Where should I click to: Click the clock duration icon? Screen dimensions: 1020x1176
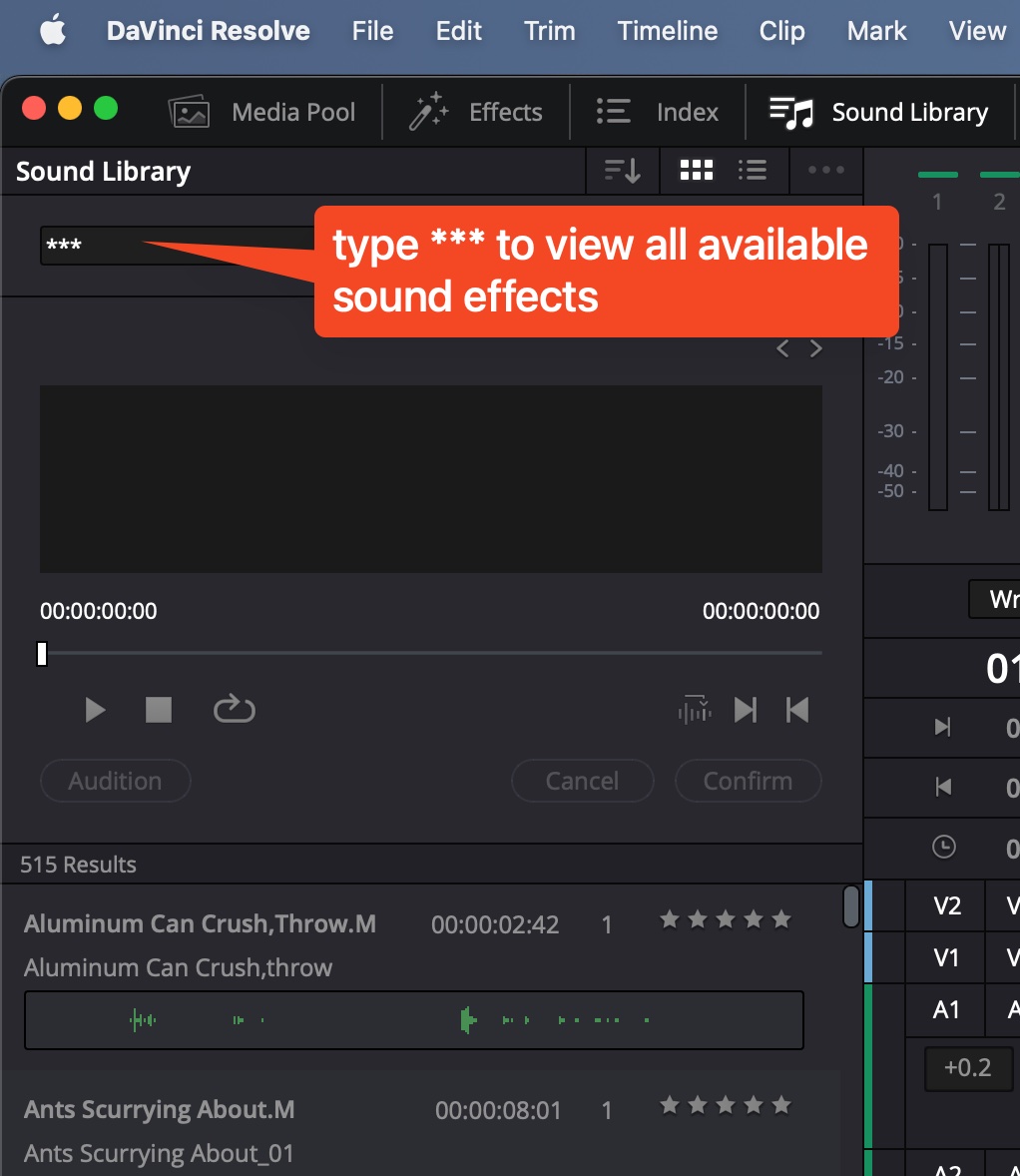(943, 847)
